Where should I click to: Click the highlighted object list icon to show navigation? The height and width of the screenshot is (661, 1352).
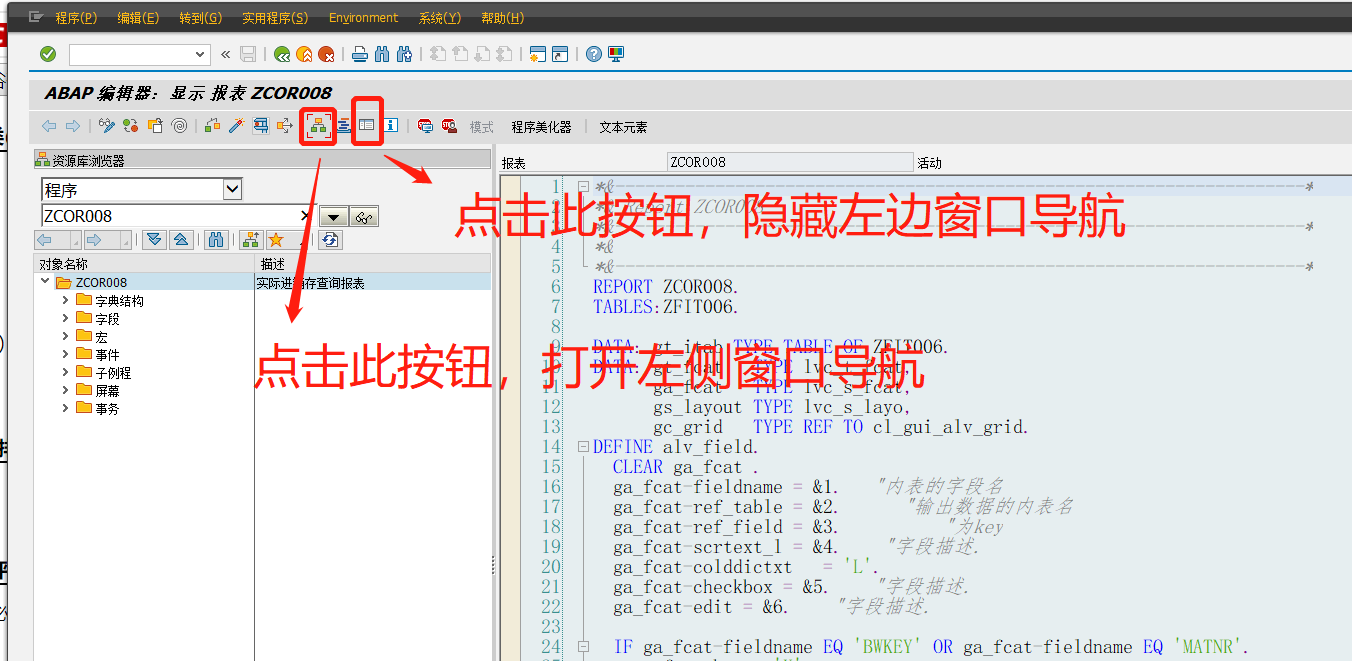point(318,124)
